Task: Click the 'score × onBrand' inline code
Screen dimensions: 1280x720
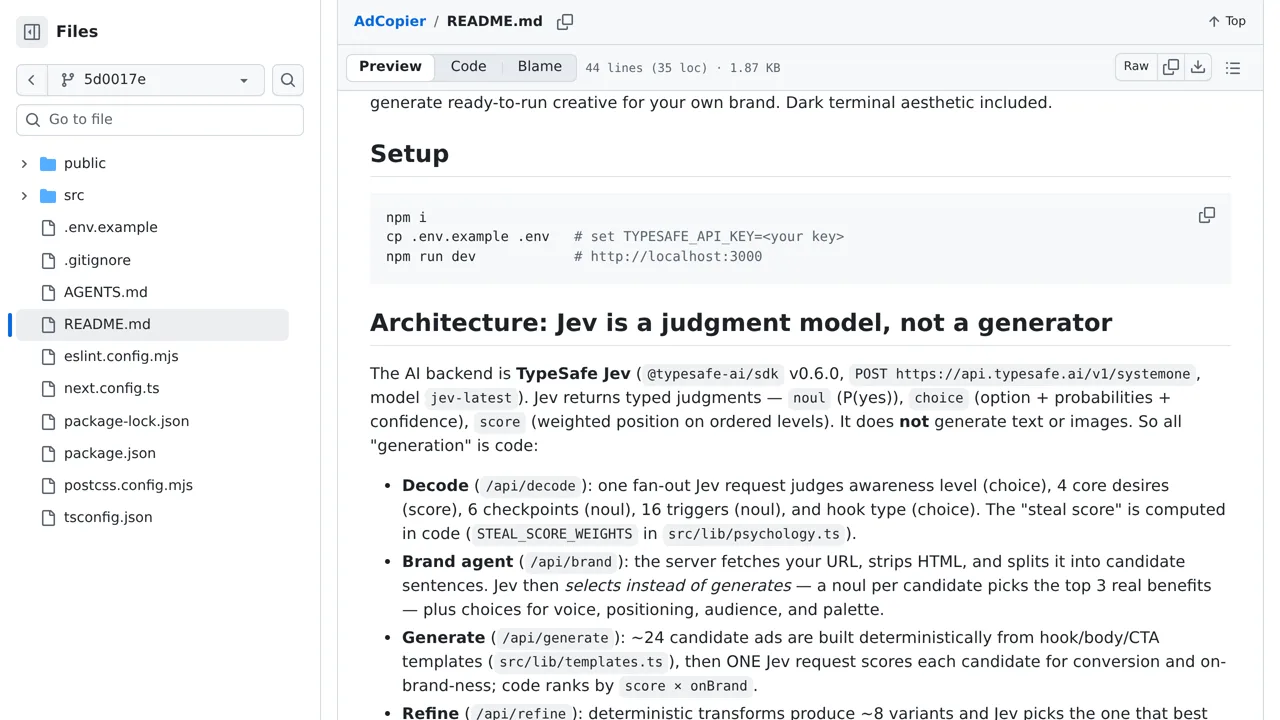Action: tap(686, 686)
